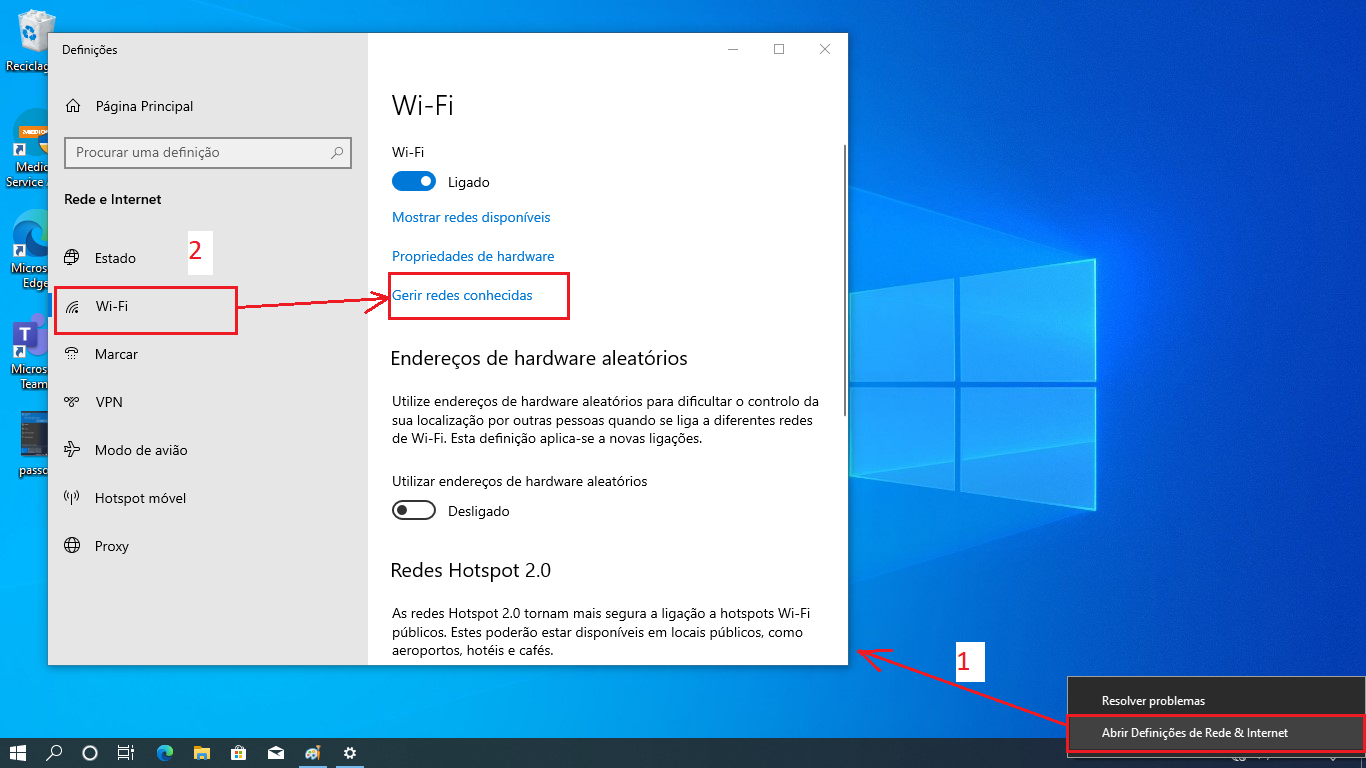Screen dimensions: 1366x768
Task: Open File Explorer from the taskbar
Action: pyautogui.click(x=202, y=753)
